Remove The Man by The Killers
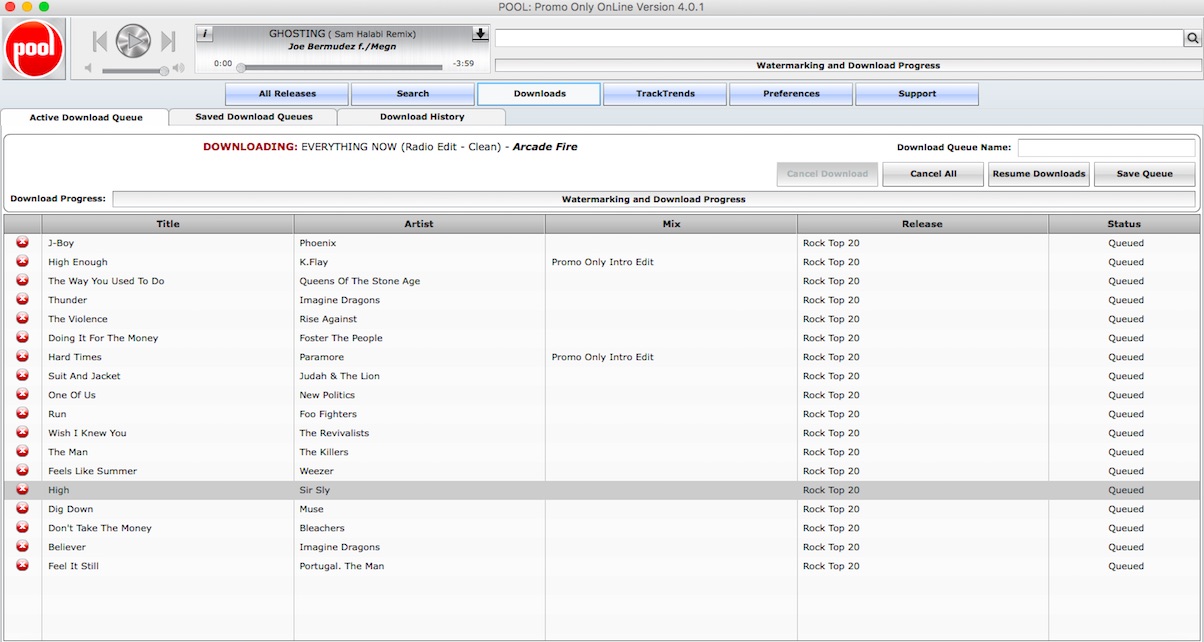Image resolution: width=1204 pixels, height=642 pixels. 22,452
